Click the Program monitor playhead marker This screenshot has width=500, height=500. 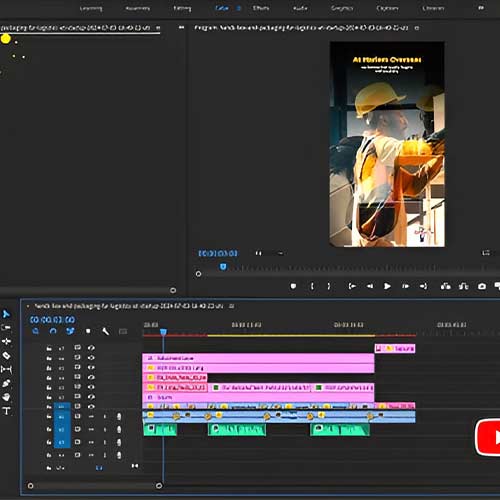[x=223, y=266]
